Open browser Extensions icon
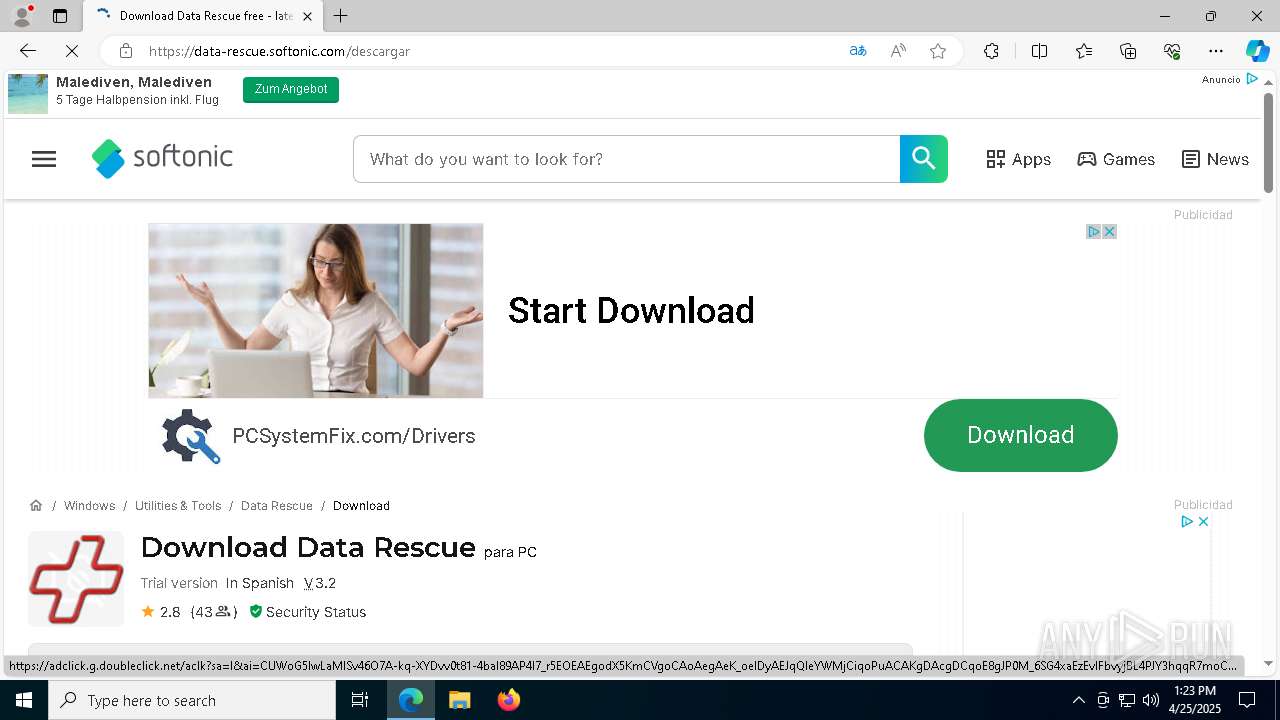1280x720 pixels. [x=991, y=51]
